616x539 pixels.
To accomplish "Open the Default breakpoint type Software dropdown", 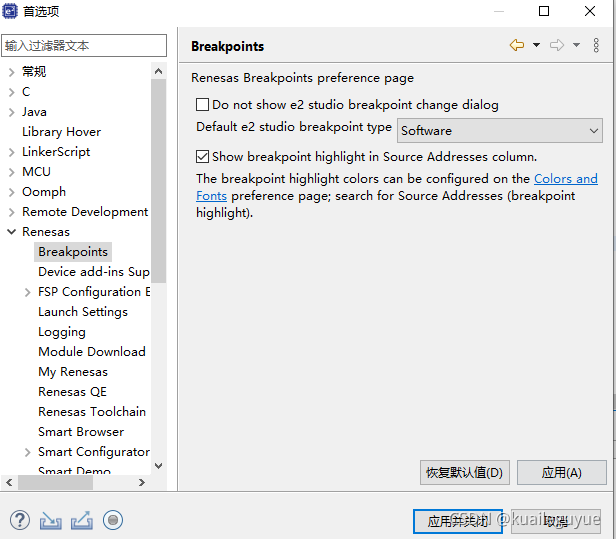I will click(500, 130).
